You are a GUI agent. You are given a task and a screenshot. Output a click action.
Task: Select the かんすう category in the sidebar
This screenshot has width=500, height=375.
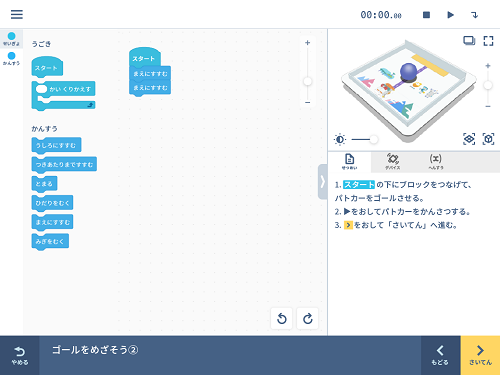(11, 58)
